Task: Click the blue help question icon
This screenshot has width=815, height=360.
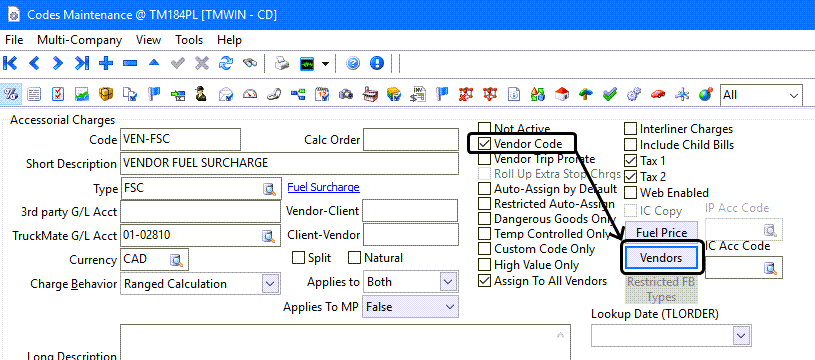Action: point(353,63)
